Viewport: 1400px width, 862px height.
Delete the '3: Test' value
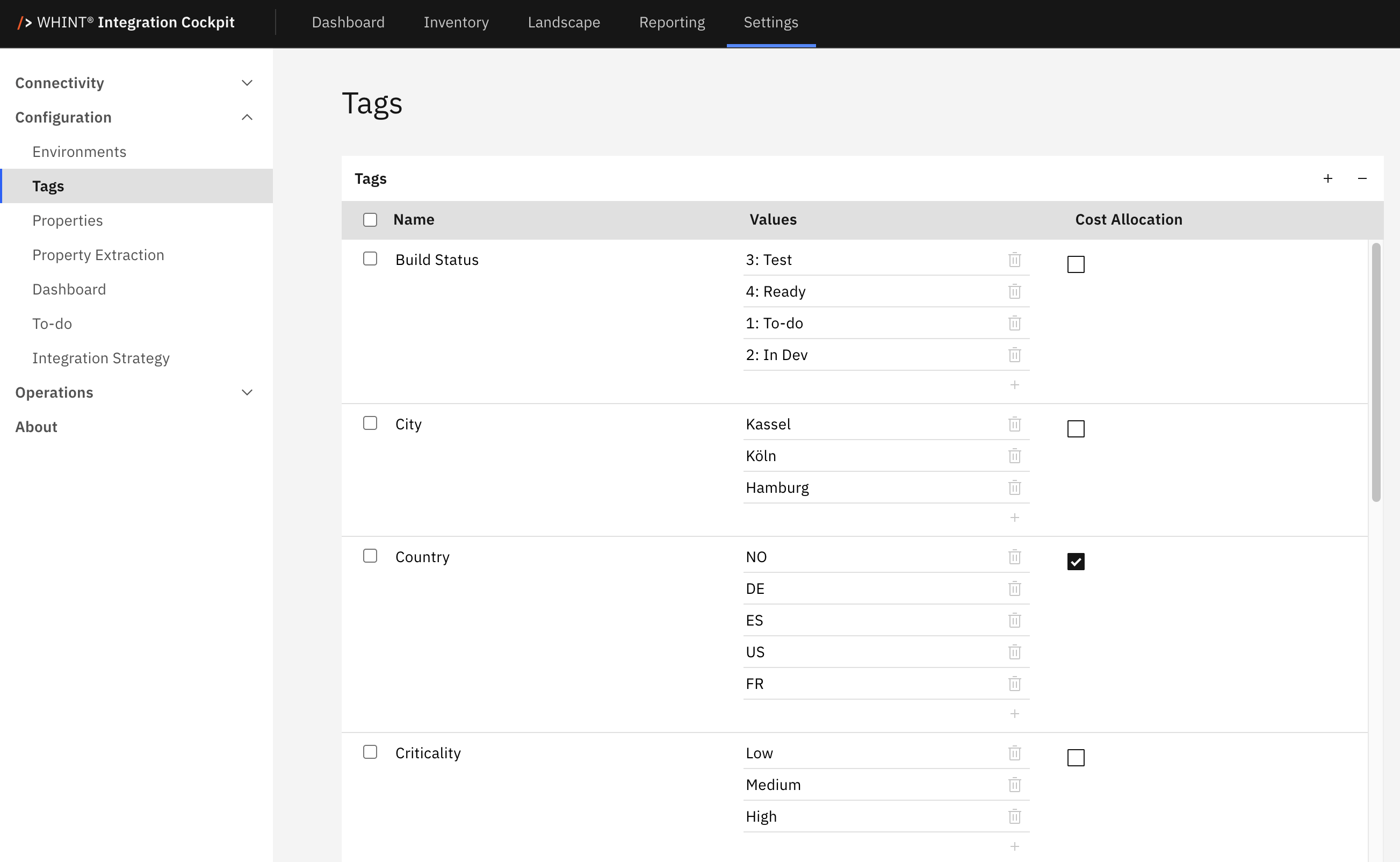1014,260
